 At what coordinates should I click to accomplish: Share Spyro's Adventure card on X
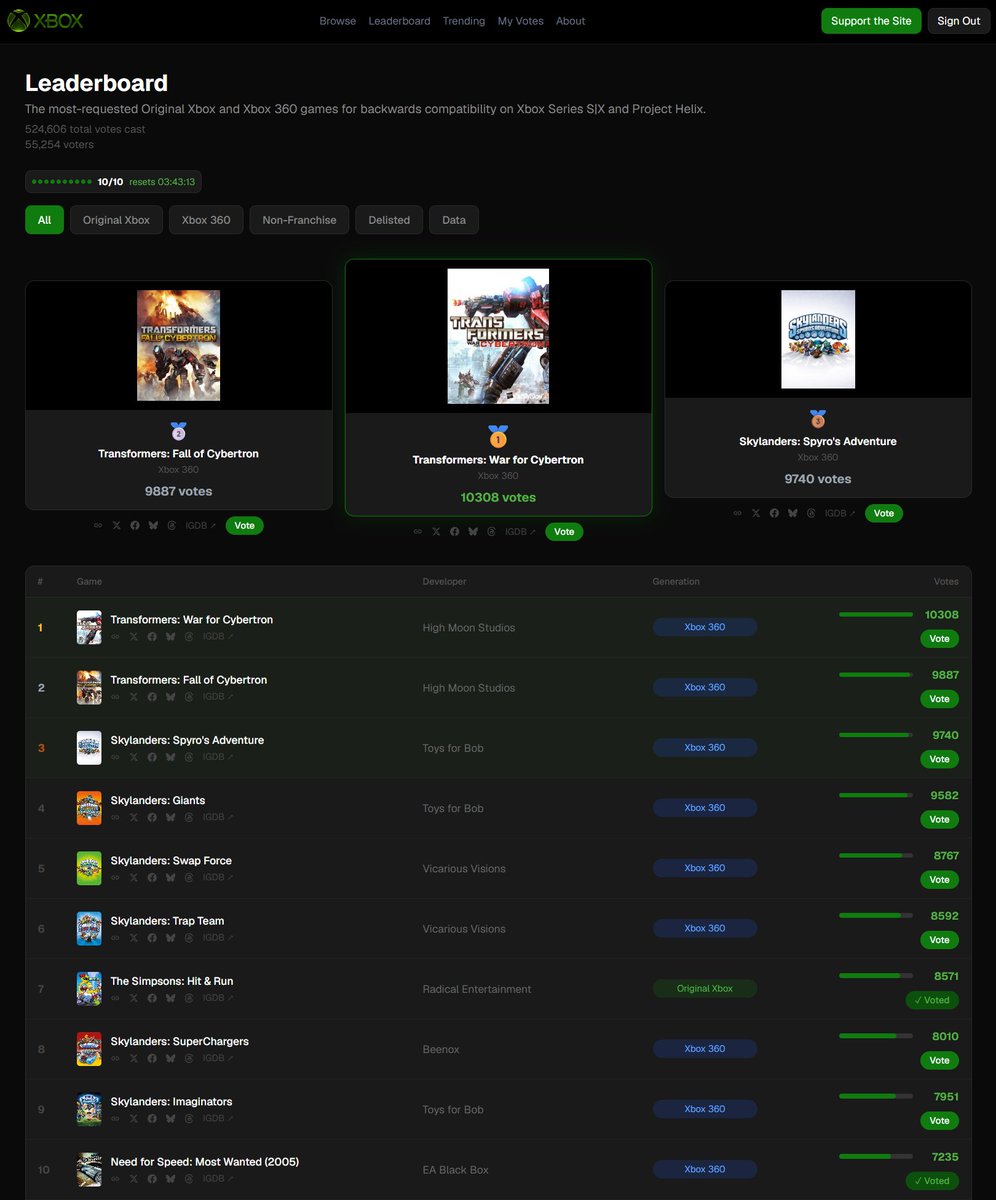click(756, 513)
